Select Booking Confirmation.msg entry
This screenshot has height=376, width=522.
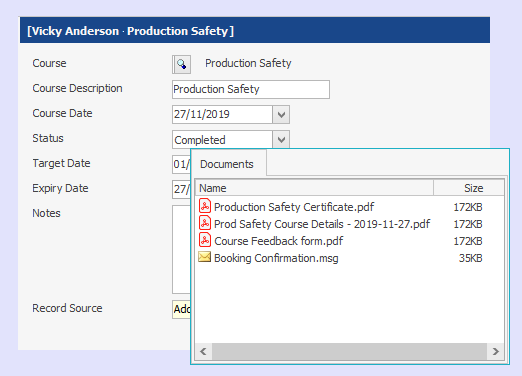tap(276, 258)
